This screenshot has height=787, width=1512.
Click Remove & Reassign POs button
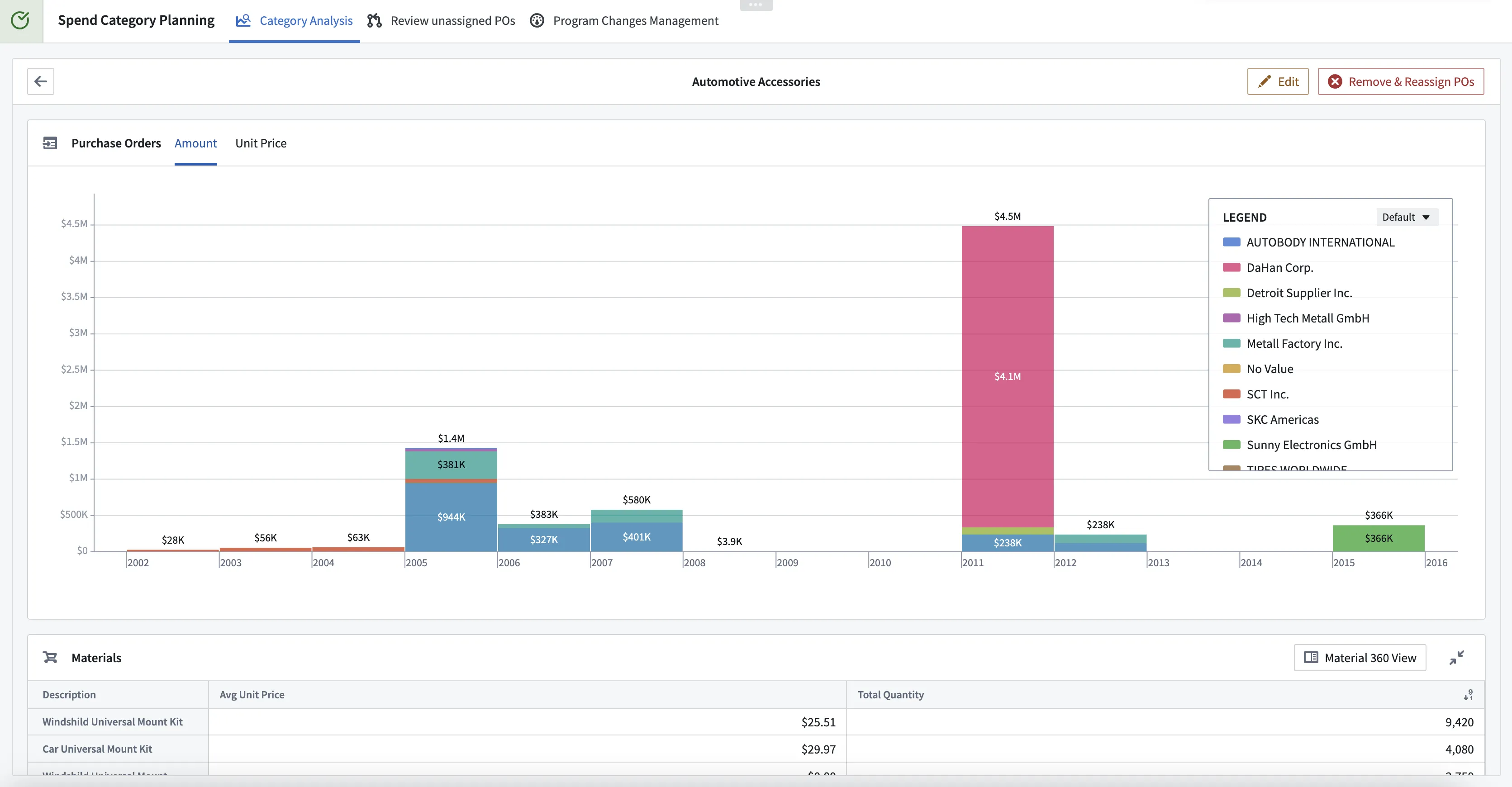[x=1401, y=81]
